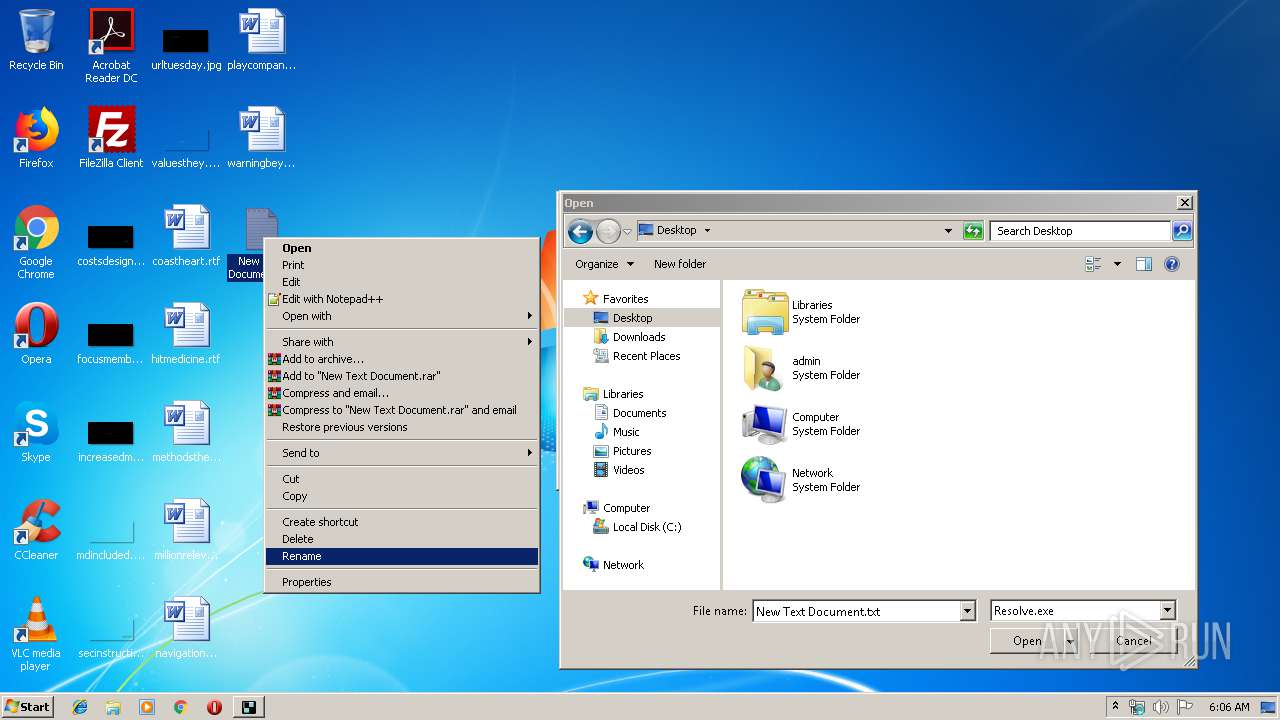This screenshot has width=1280, height=720.
Task: Click the search magnifier icon in Open dialog
Action: [1182, 231]
